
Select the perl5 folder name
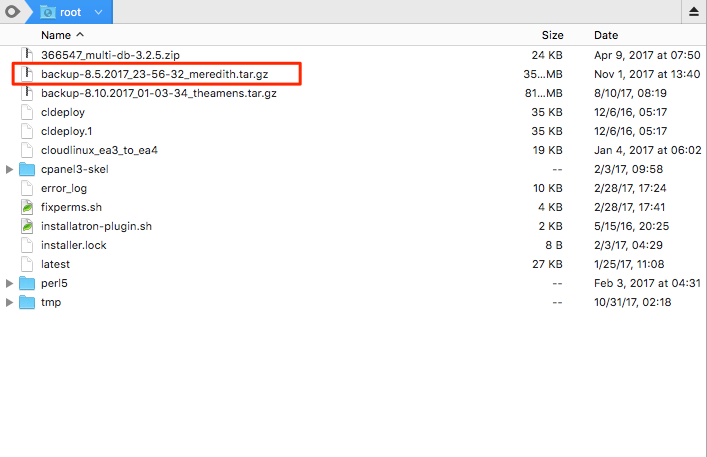(x=54, y=283)
